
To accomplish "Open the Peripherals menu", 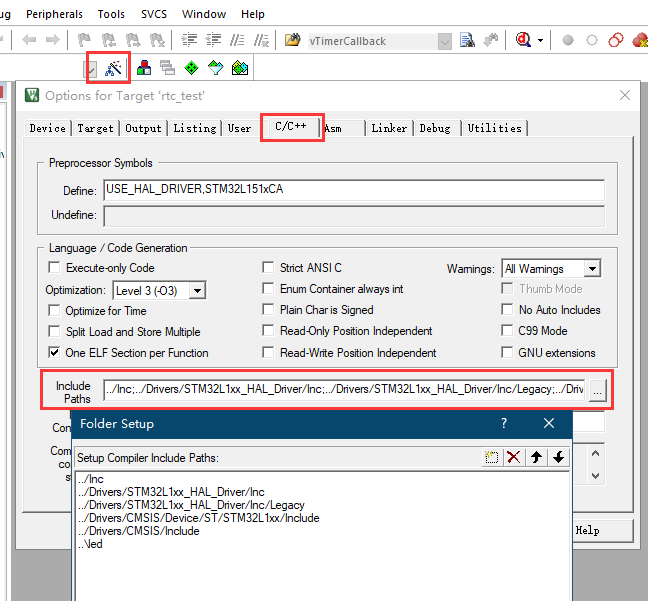I will coord(54,14).
